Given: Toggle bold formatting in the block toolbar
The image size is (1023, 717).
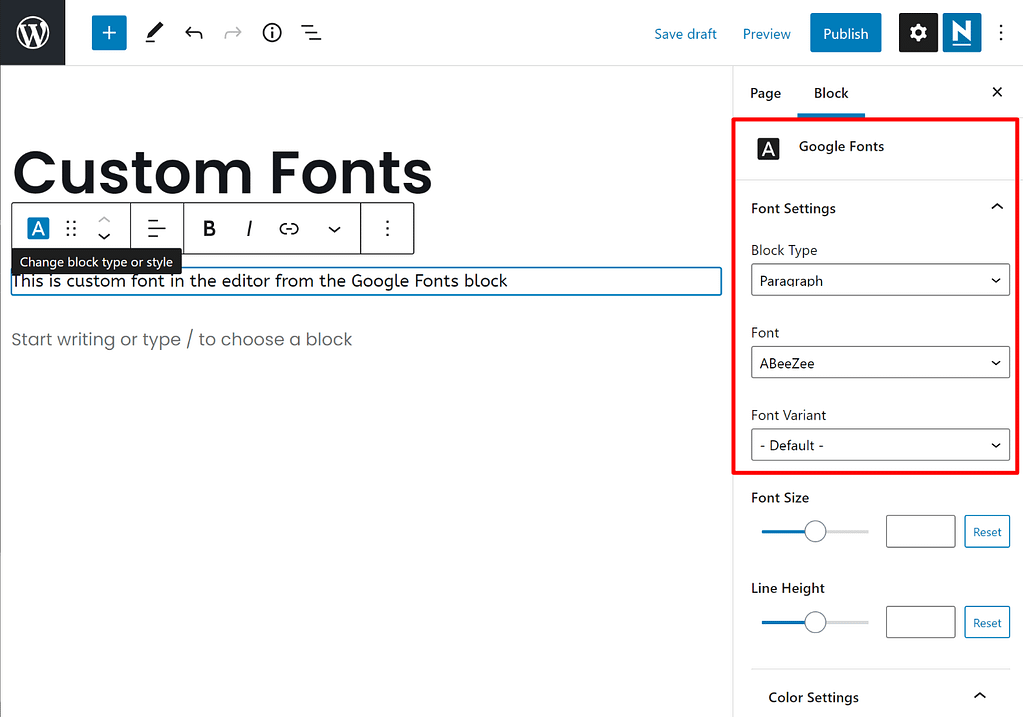Looking at the screenshot, I should pos(208,228).
